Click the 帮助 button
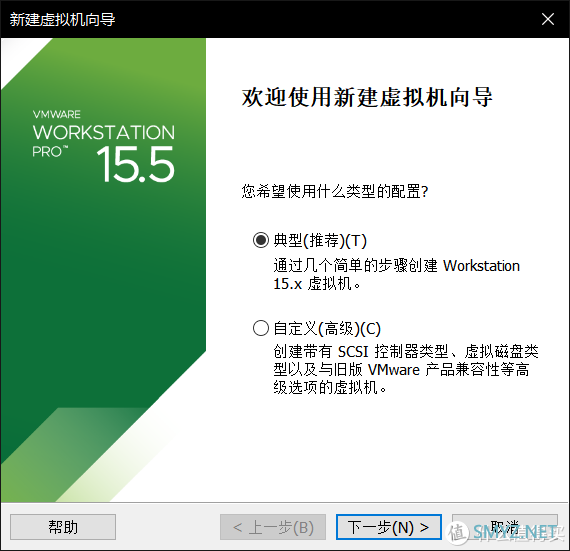The width and height of the screenshot is (570, 551). pyautogui.click(x=63, y=527)
